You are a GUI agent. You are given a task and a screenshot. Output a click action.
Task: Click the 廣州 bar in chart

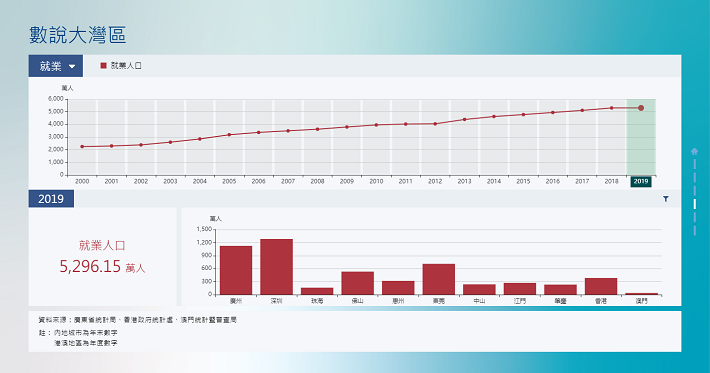tap(236, 270)
